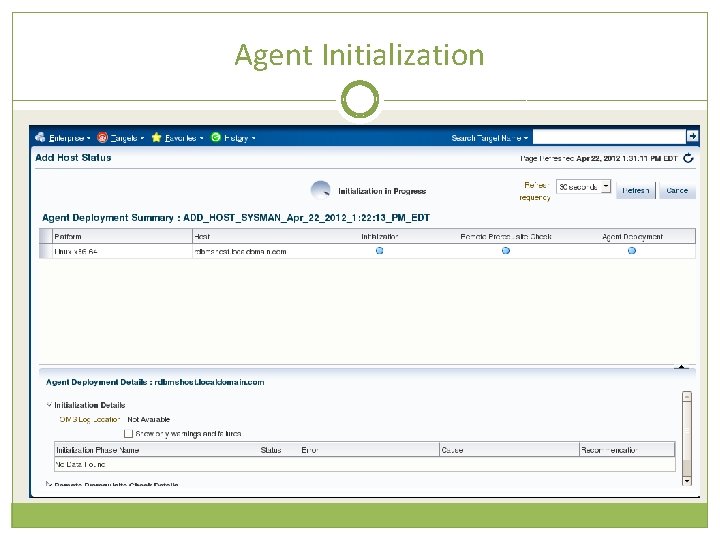Click the Error column header
Viewport: 720px width, 540px height.
[309, 450]
